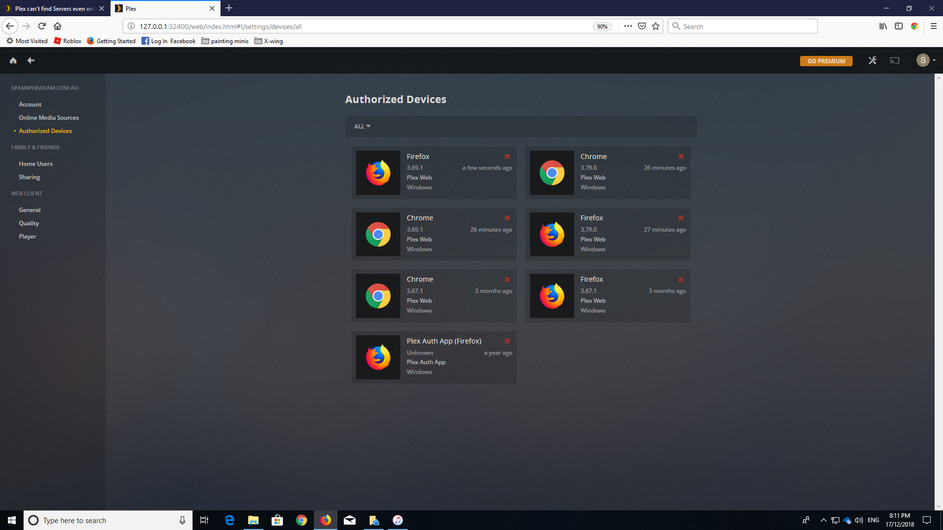This screenshot has width=943, height=530.
Task: Open Sharing settings
Action: coord(29,177)
